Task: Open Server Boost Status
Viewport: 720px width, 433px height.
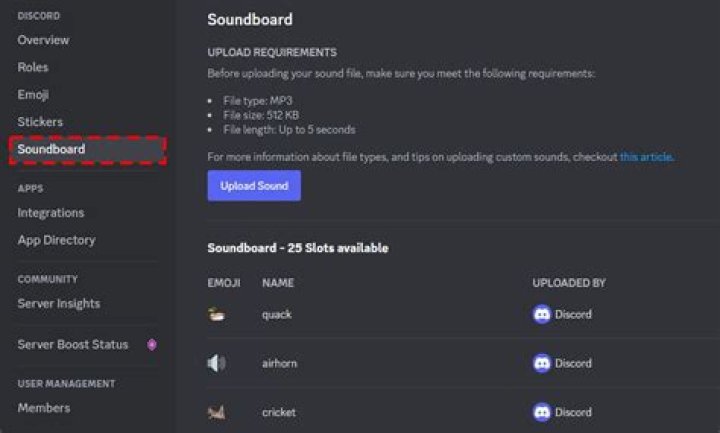Action: tap(73, 344)
